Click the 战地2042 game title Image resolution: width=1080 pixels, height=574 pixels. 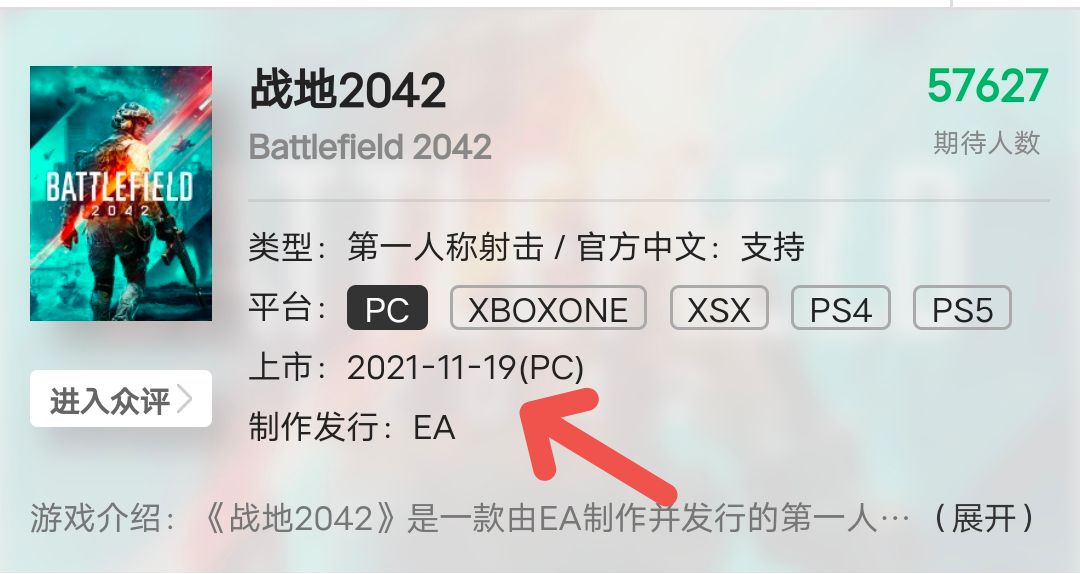point(348,90)
